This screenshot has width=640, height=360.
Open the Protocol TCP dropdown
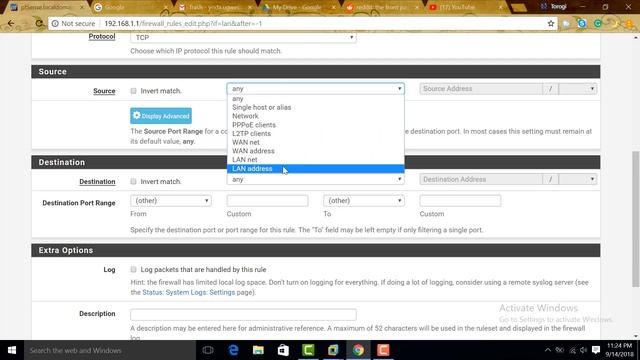pos(243,38)
